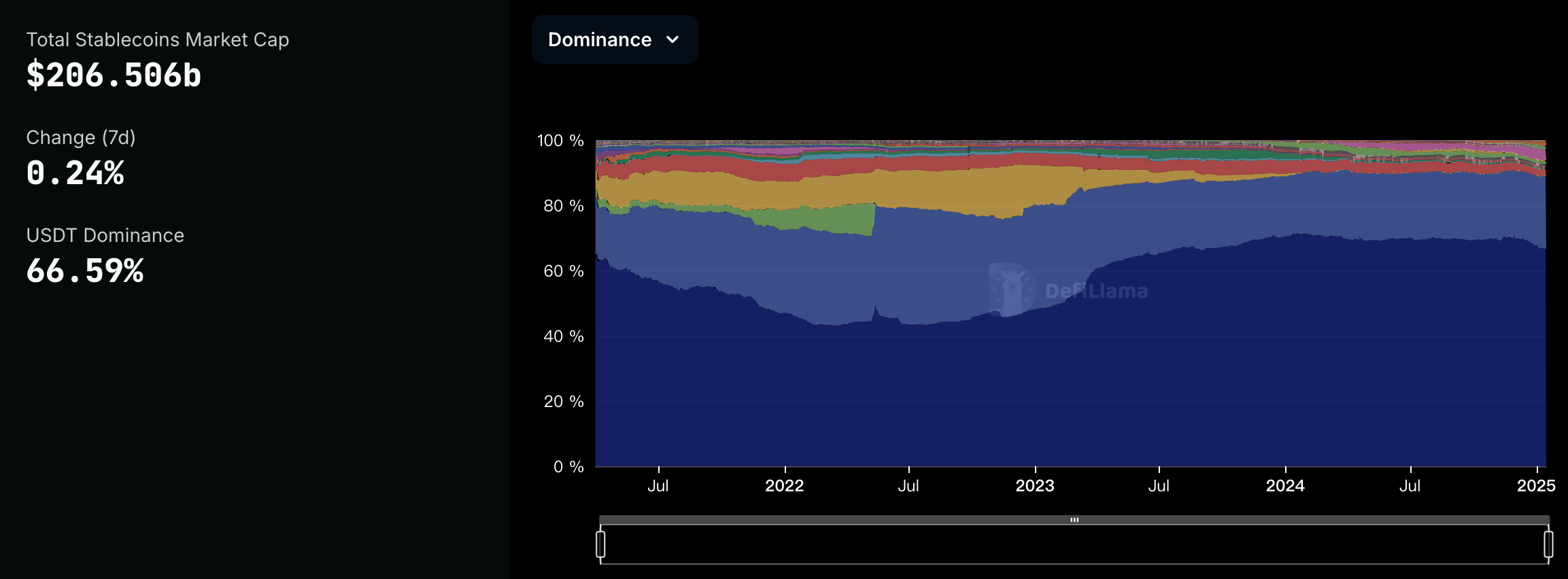
Task: Click the 2022 label on the time axis
Action: (784, 485)
